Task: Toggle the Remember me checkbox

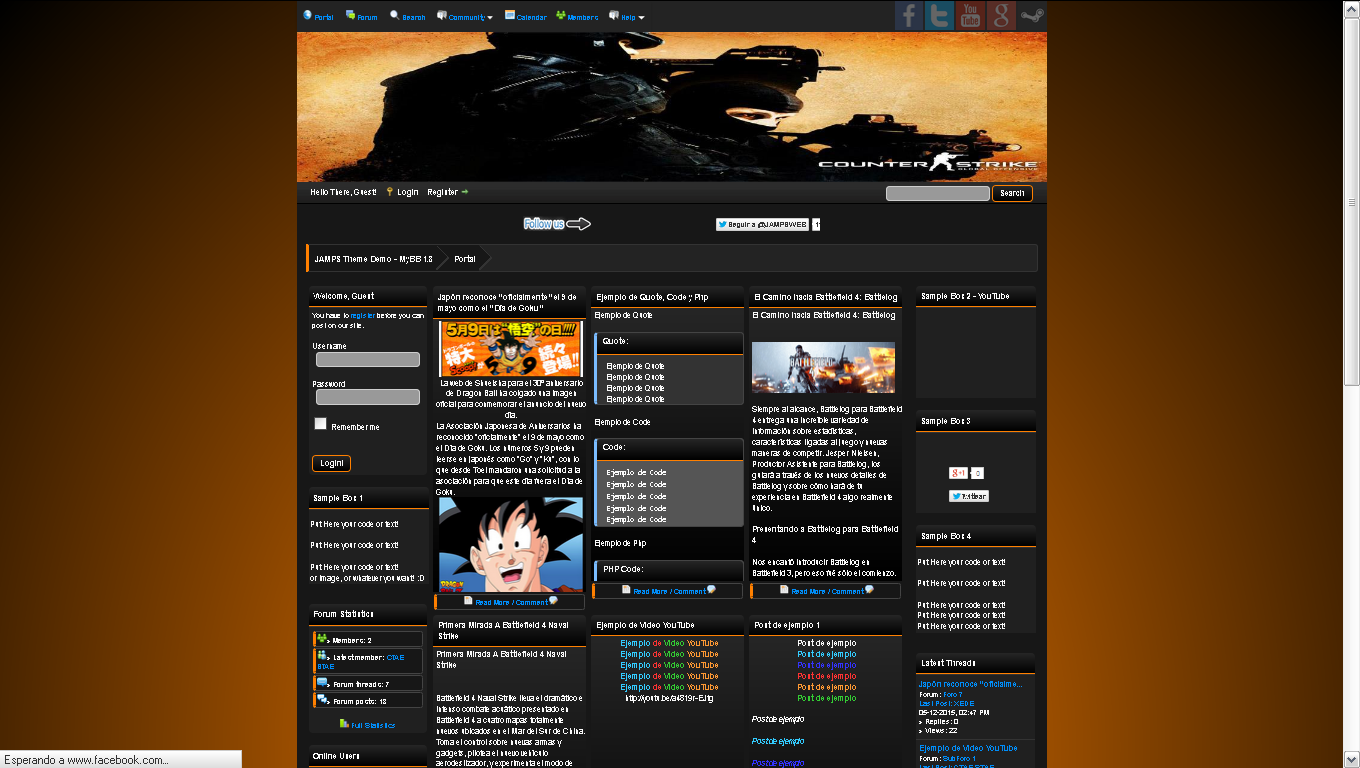Action: point(321,424)
